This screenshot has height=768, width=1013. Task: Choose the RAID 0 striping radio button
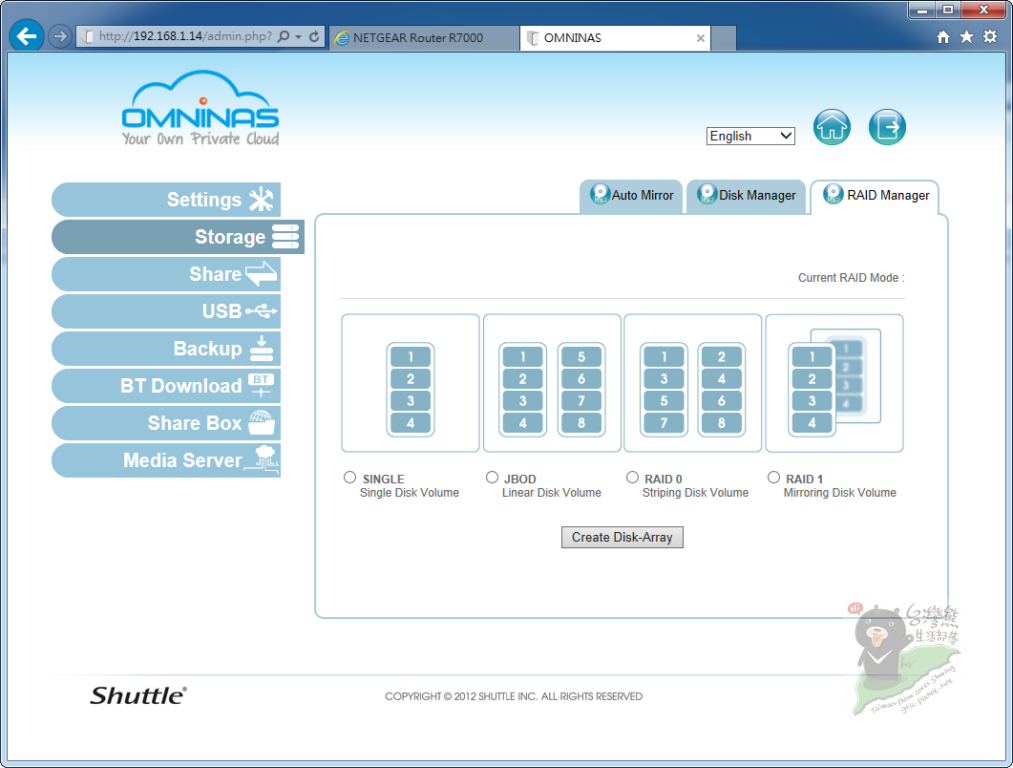[x=632, y=477]
